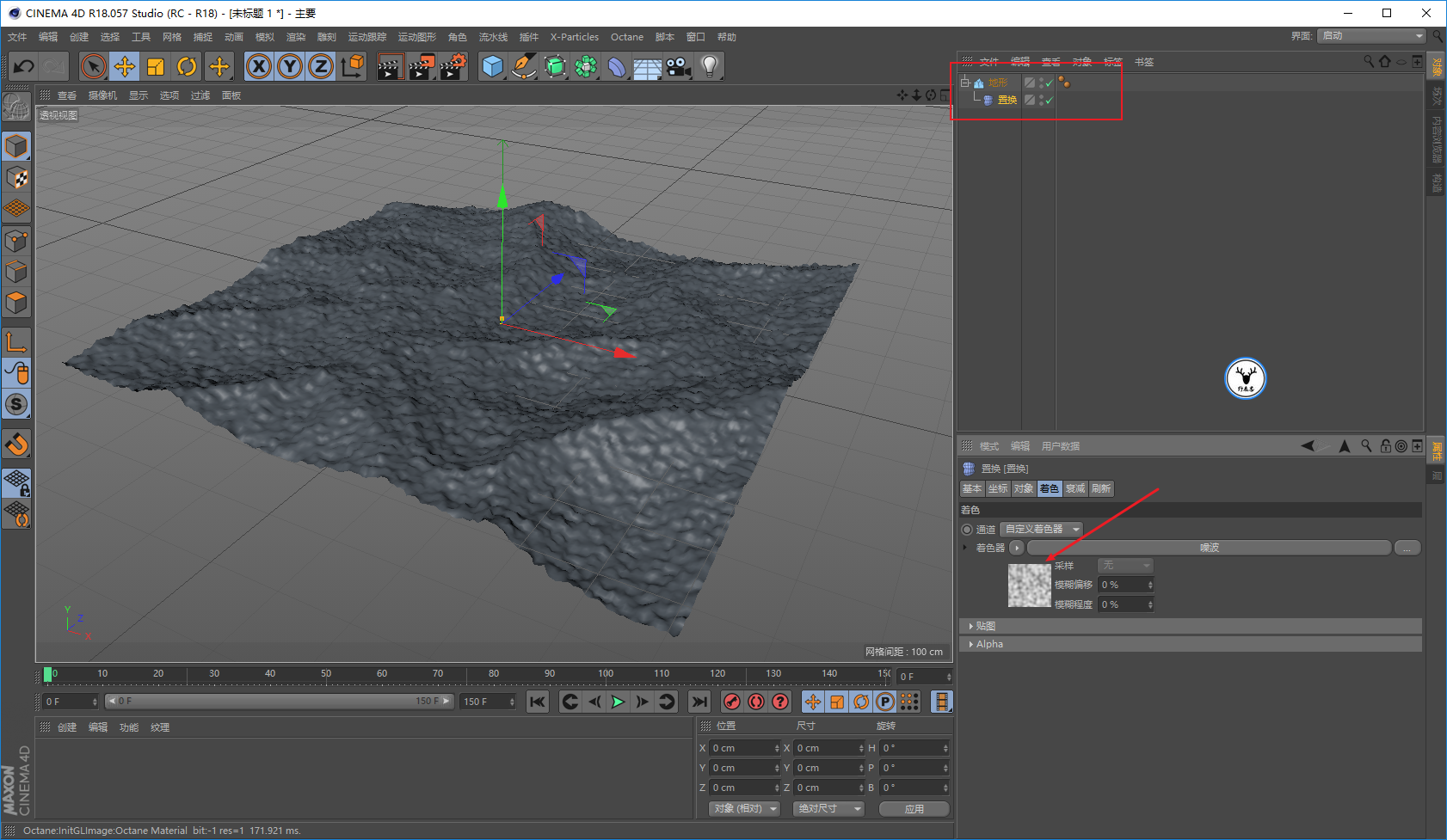
Task: Activate the Rotate tool
Action: point(187,66)
